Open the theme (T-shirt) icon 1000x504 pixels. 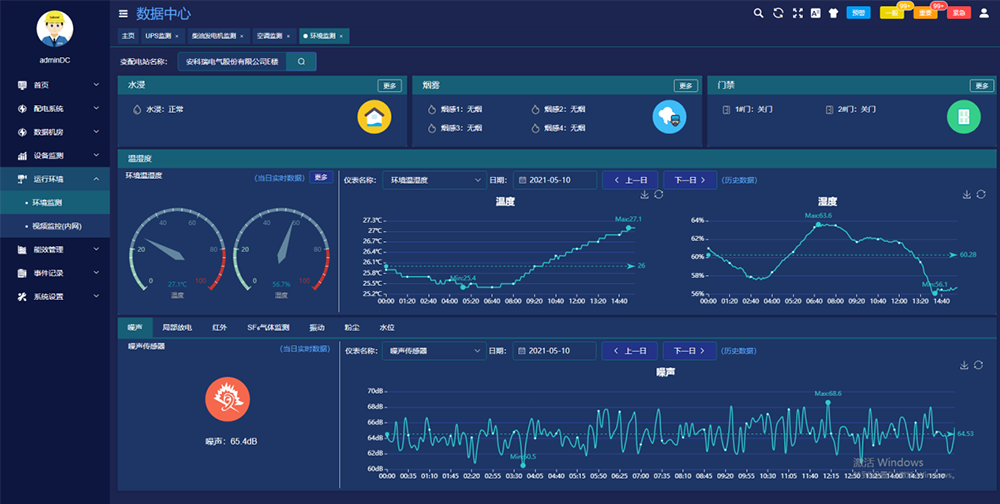tap(833, 13)
